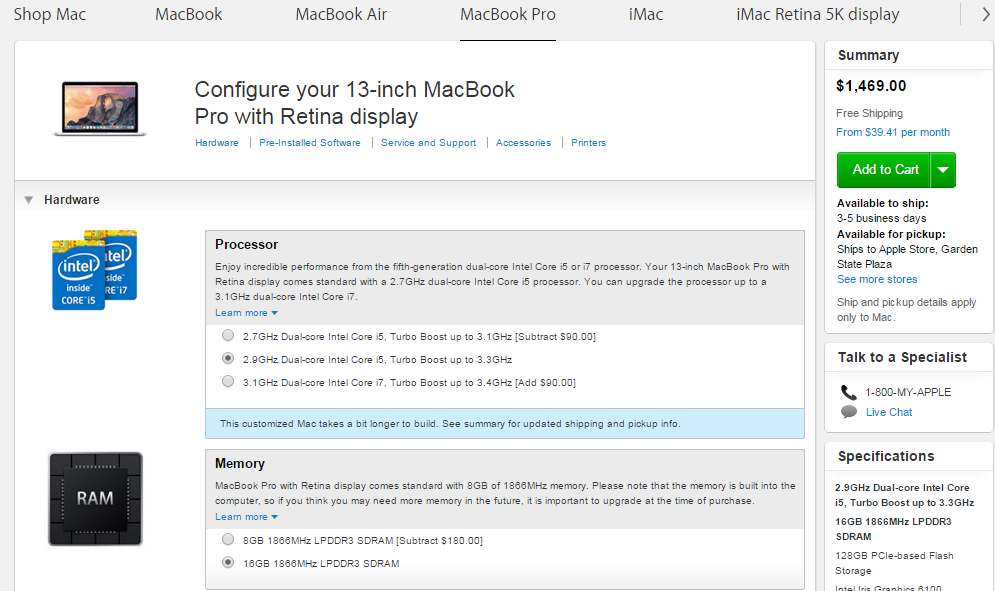This screenshot has width=995, height=591.
Task: Click the Talk to a Specialist heading
Action: point(902,357)
